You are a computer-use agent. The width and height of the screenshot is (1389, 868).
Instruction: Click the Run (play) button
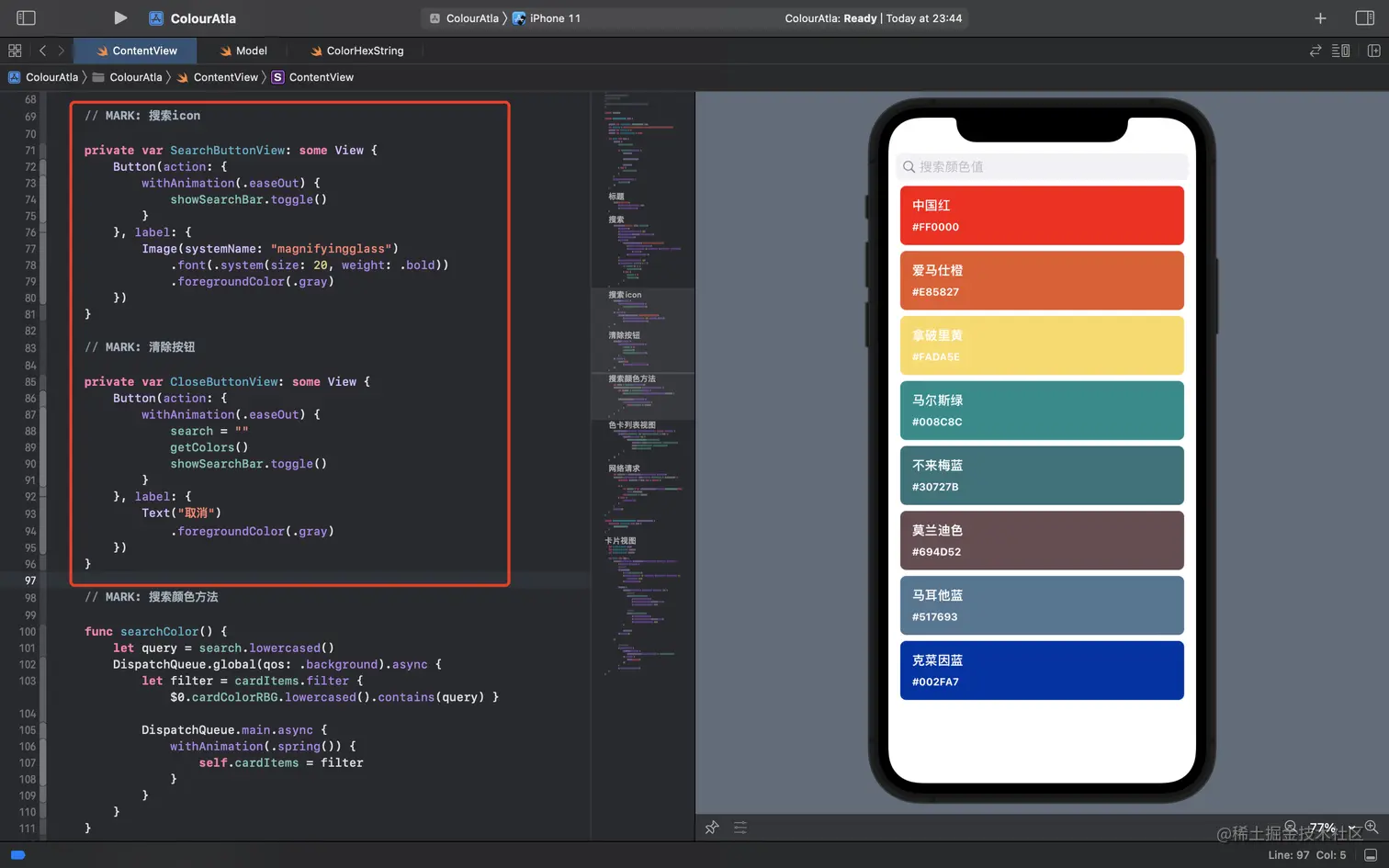(x=120, y=17)
